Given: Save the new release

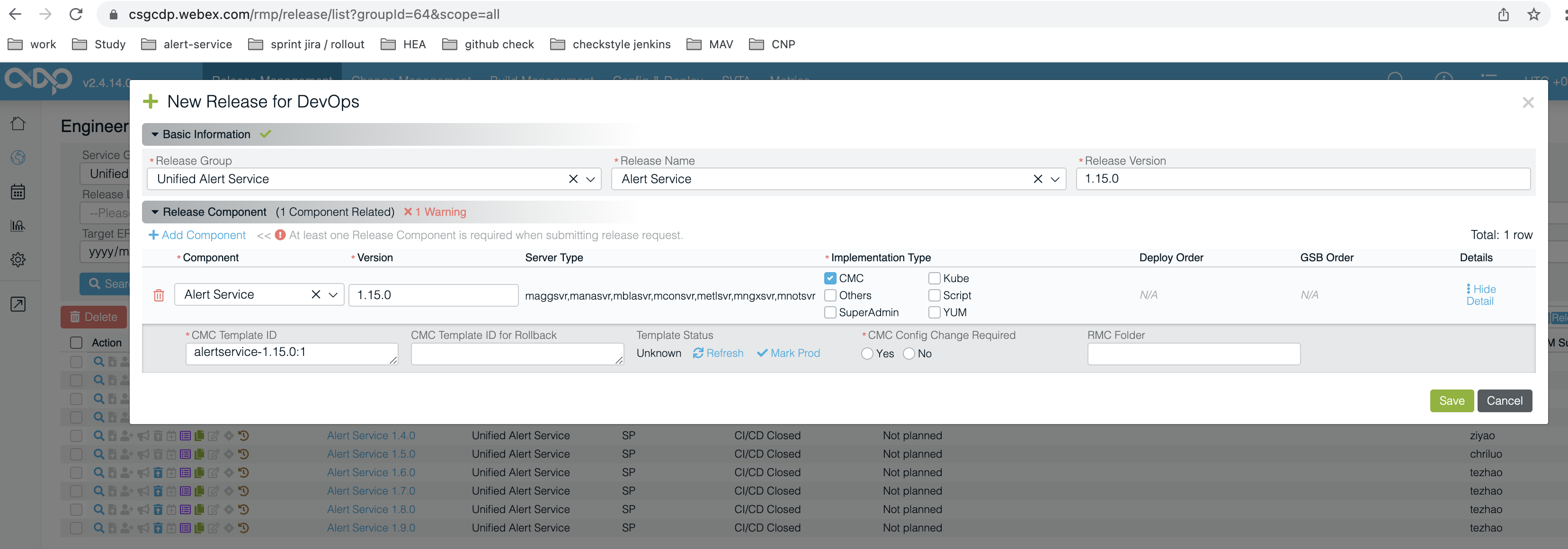Looking at the screenshot, I should click(x=1452, y=400).
